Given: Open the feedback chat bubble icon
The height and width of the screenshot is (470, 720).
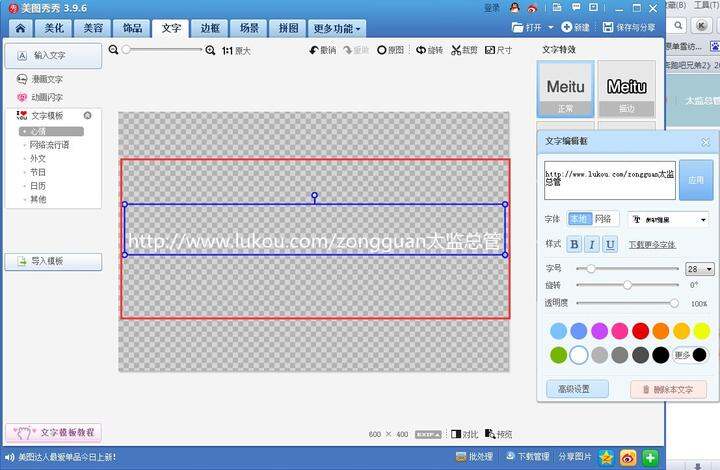Looking at the screenshot, I should click(x=576, y=8).
